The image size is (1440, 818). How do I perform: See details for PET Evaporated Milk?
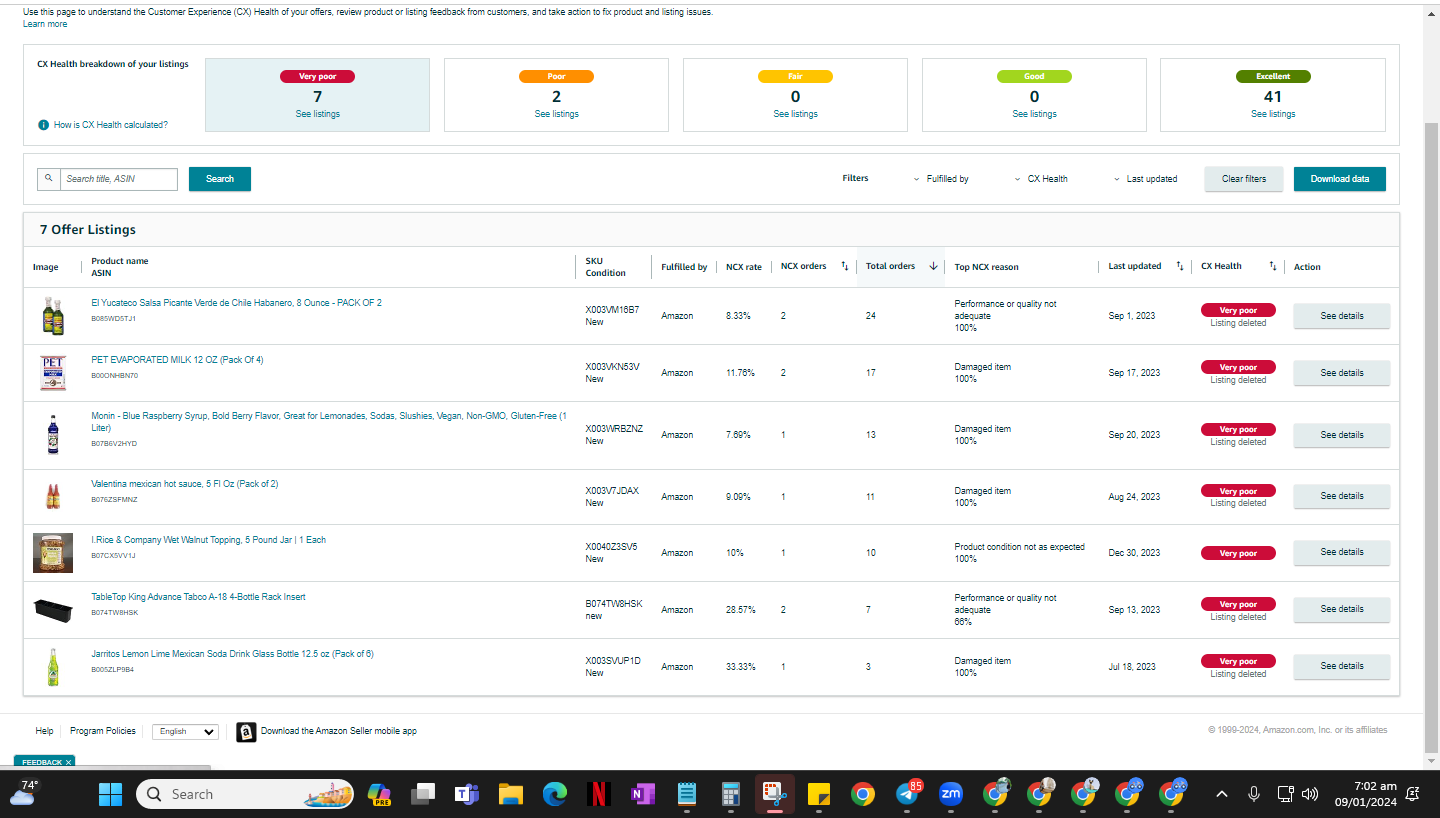click(x=1342, y=373)
